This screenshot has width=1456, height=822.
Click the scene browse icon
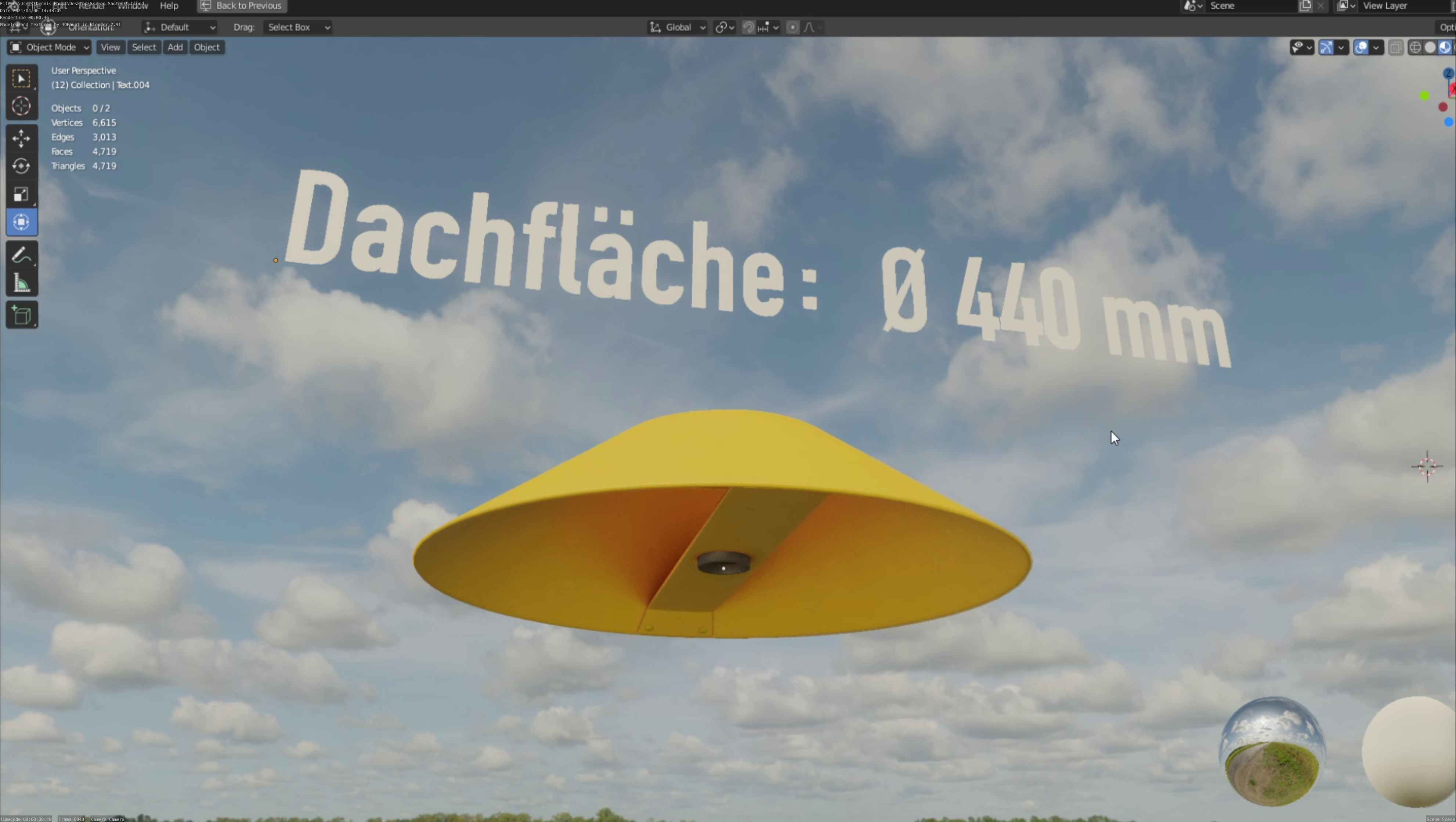click(x=1193, y=6)
